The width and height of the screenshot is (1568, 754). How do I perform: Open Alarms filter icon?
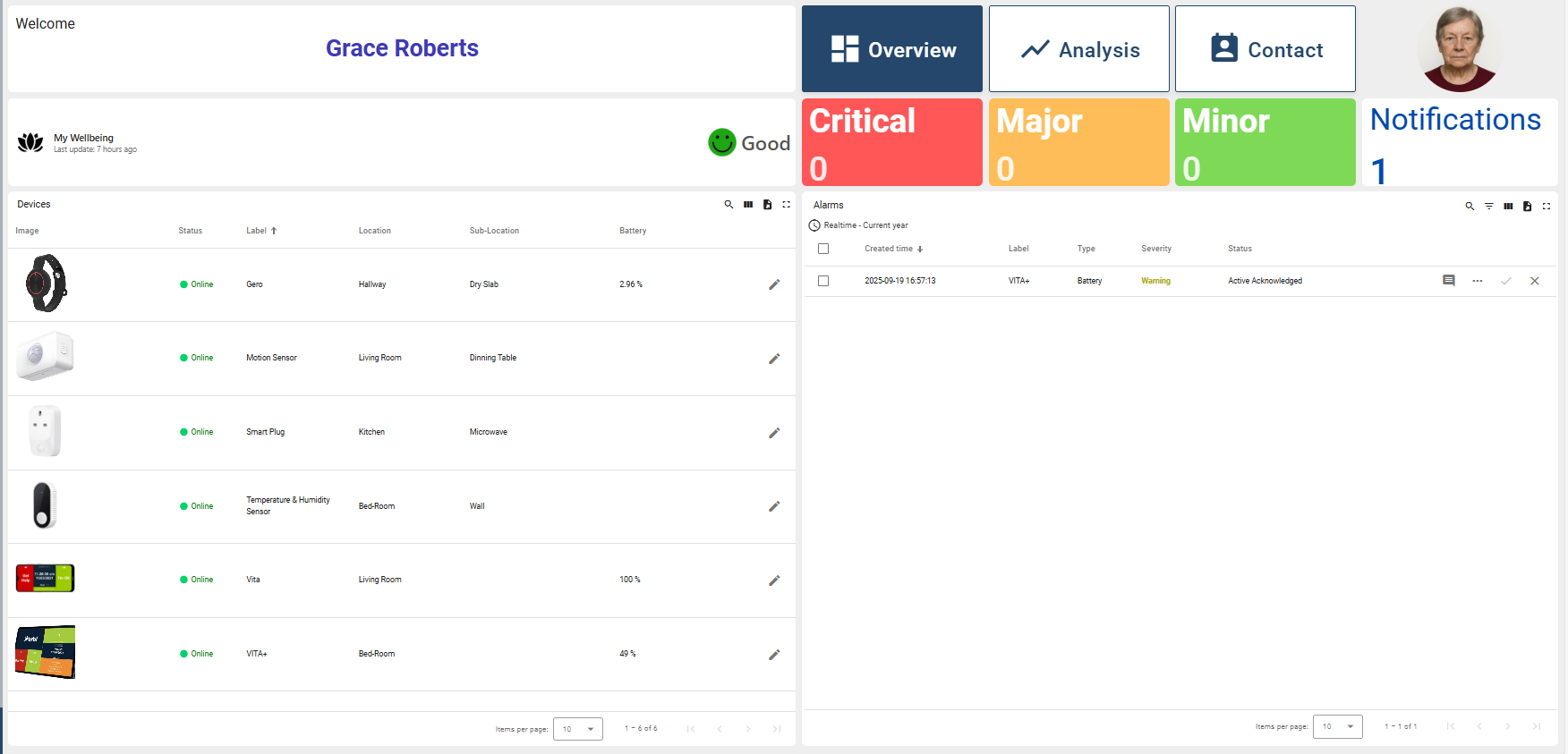coord(1489,207)
